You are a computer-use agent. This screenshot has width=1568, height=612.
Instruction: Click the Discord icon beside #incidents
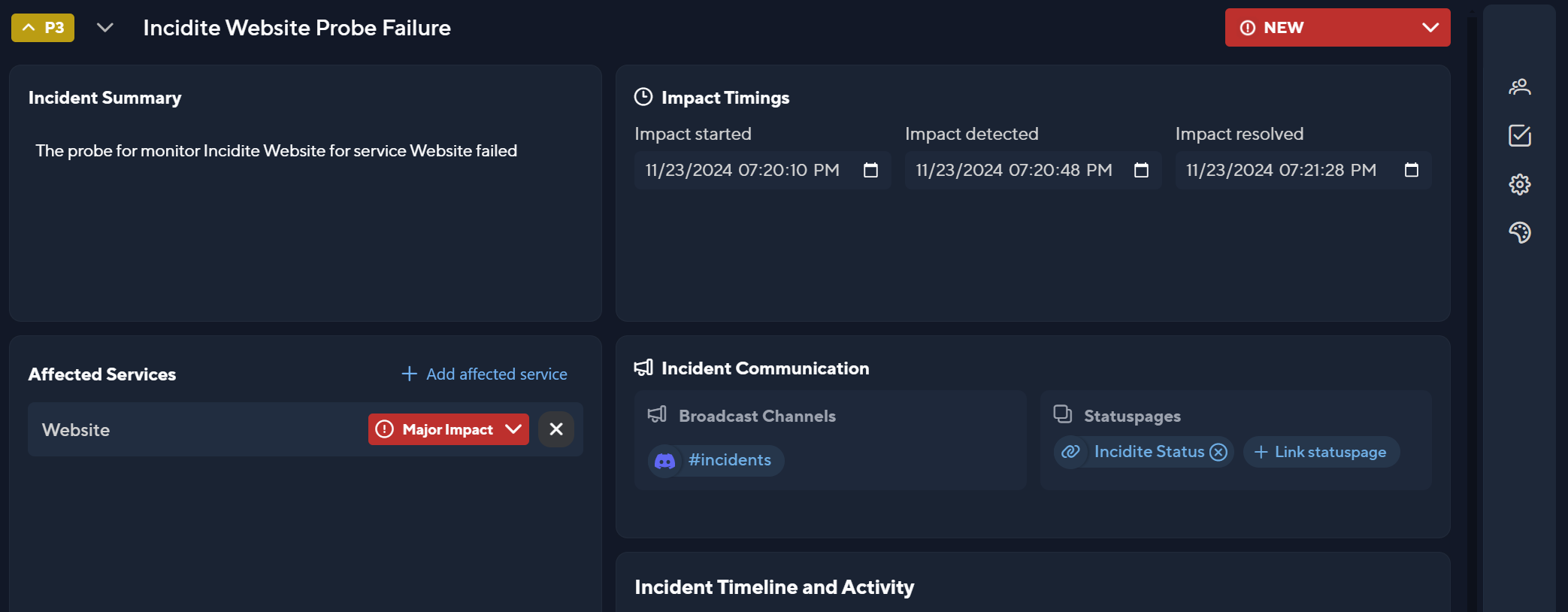coord(664,460)
